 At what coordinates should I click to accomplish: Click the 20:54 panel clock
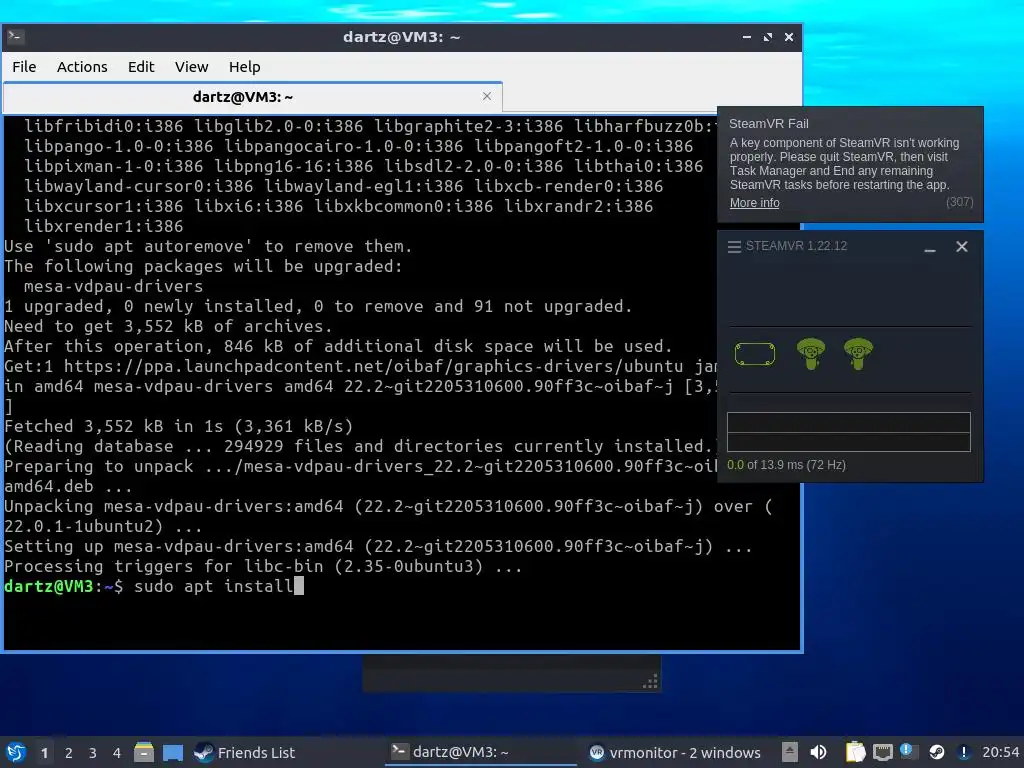(1000, 752)
